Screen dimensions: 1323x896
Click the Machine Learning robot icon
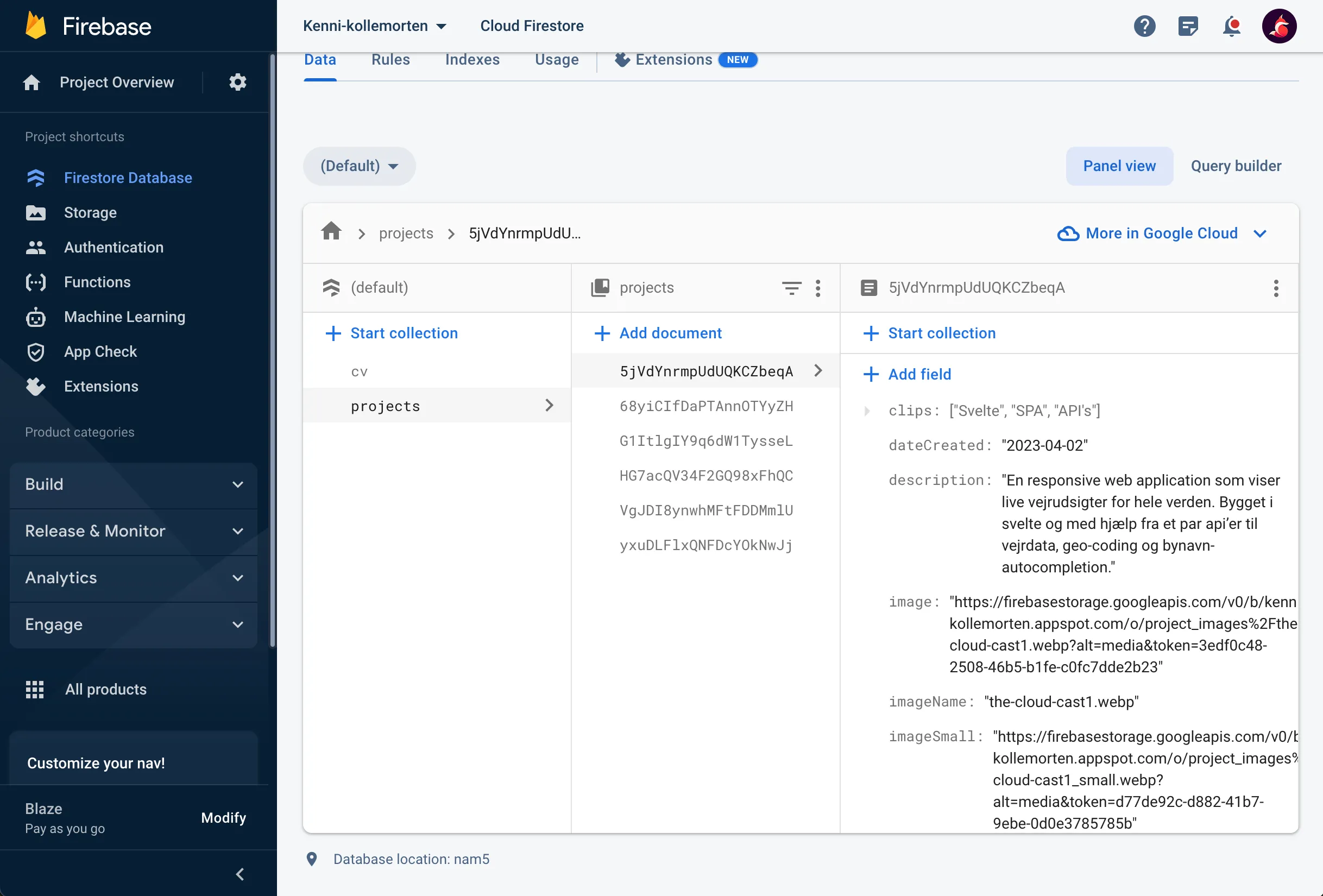click(36, 317)
